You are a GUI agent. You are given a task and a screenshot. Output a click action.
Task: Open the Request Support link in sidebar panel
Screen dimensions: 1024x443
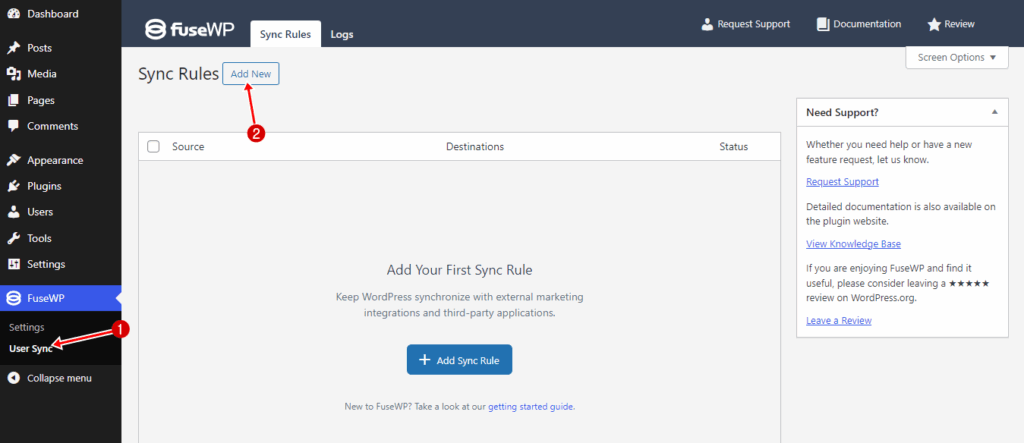click(x=842, y=182)
